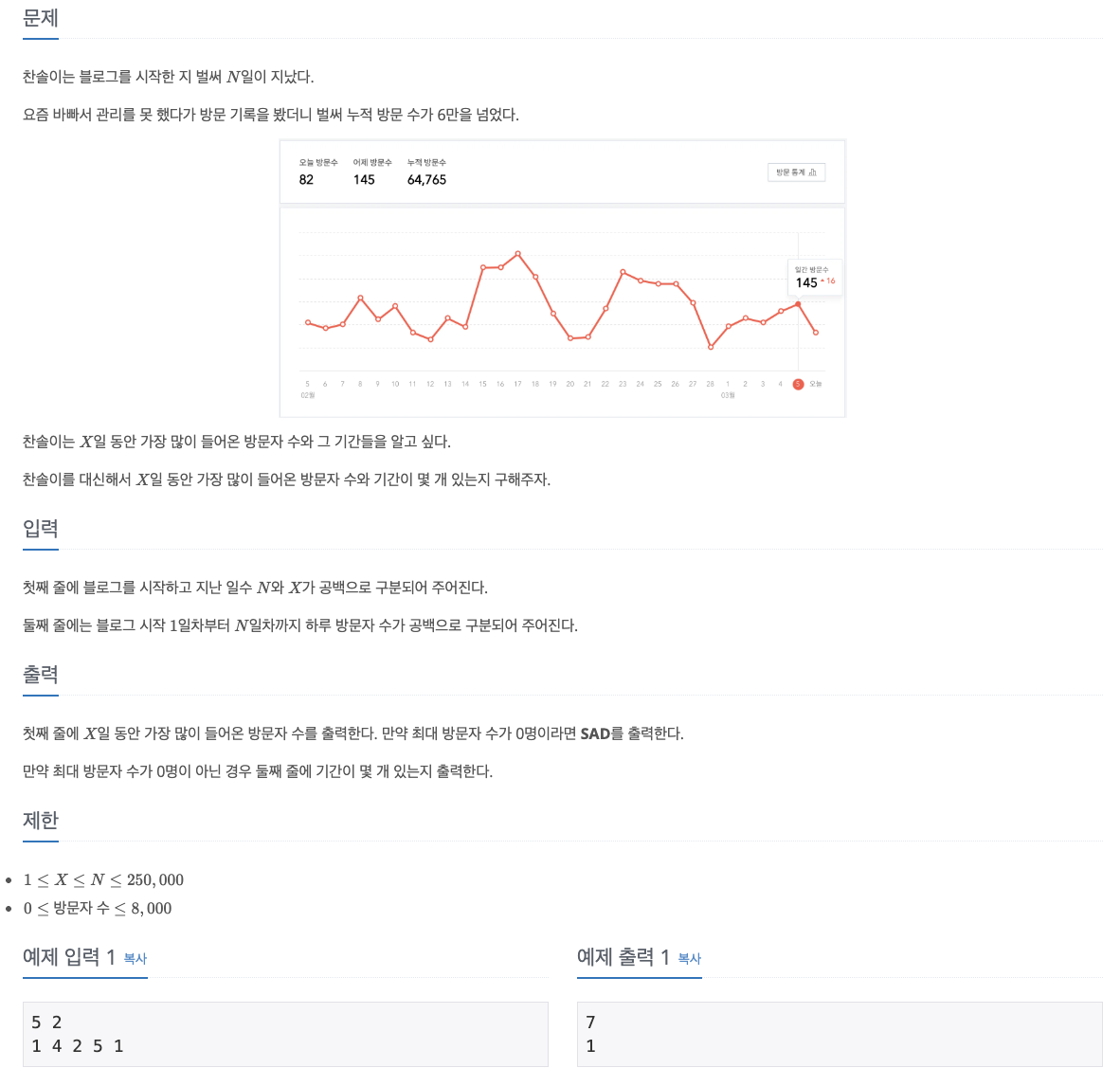The height and width of the screenshot is (1086, 1120).
Task: Copy example input with 복사 link
Action: tap(135, 958)
